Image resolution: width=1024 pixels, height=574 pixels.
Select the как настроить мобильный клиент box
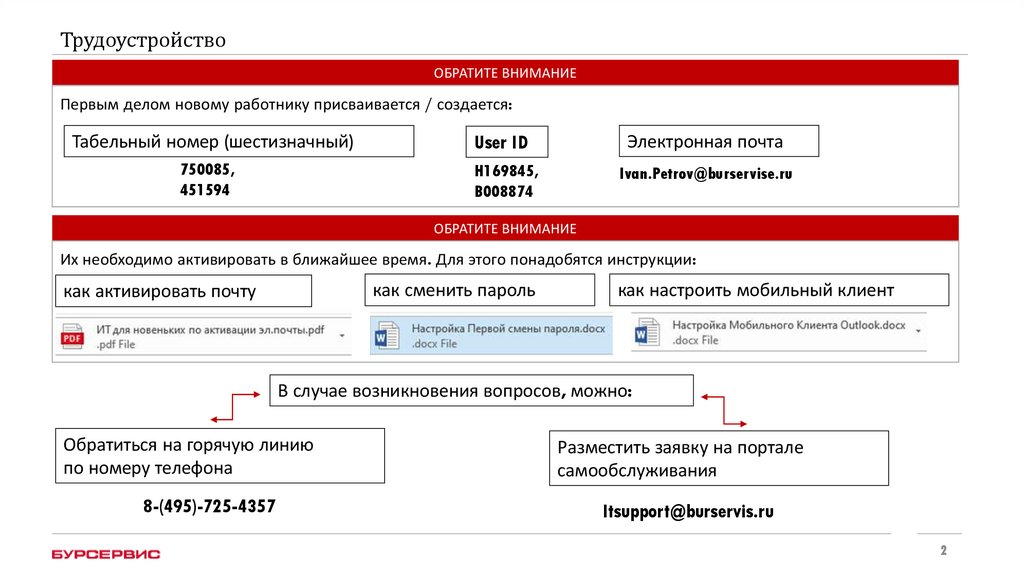pos(779,290)
